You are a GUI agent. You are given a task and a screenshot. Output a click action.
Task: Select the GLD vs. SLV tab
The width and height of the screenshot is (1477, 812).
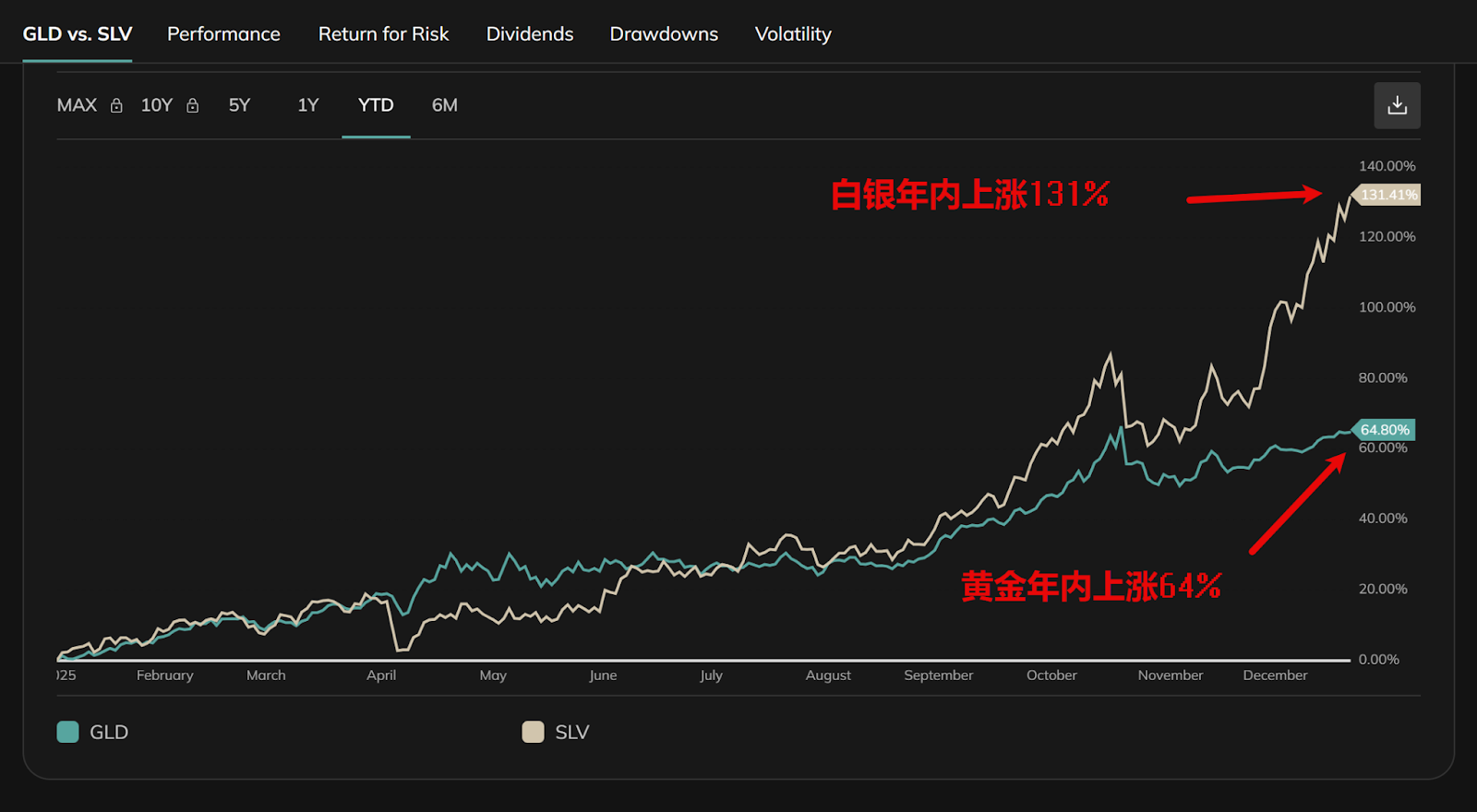[x=78, y=34]
